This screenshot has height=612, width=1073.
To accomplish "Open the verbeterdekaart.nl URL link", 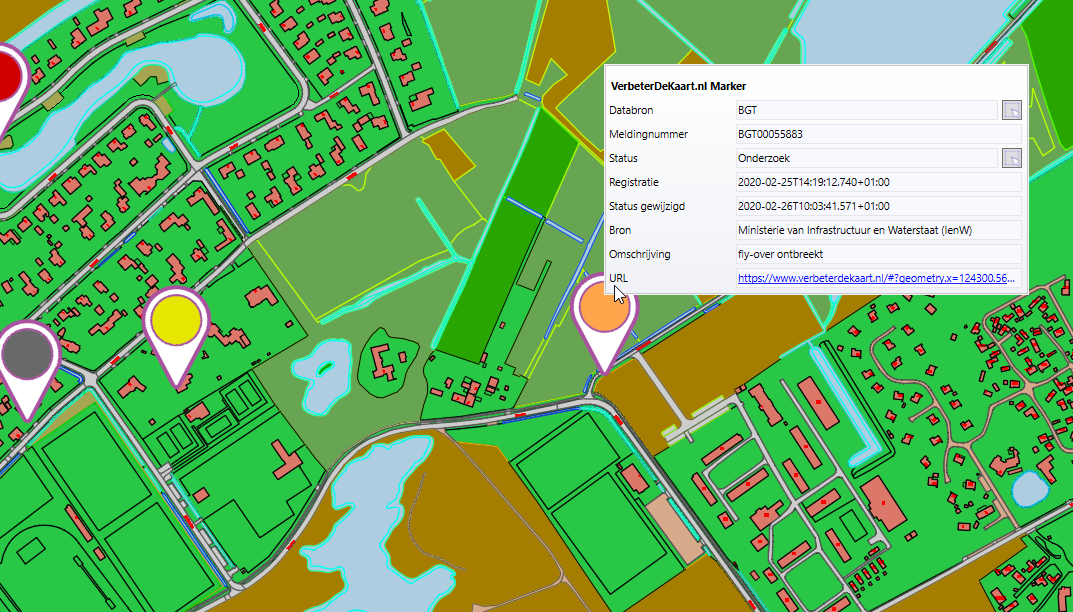I will pyautogui.click(x=876, y=278).
